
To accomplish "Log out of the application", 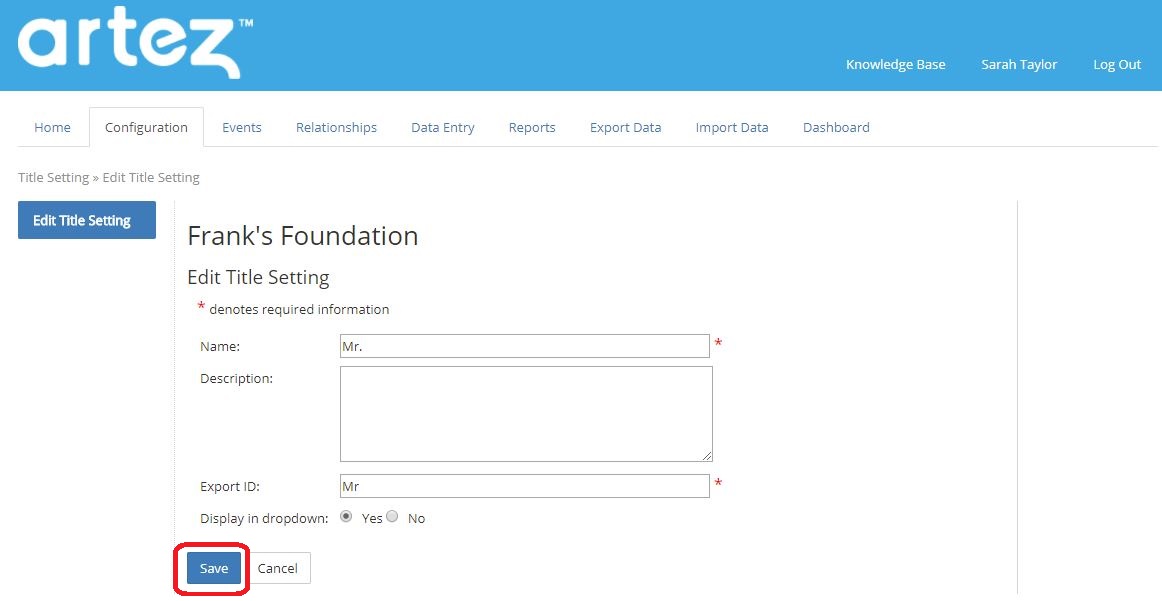I will point(1117,64).
